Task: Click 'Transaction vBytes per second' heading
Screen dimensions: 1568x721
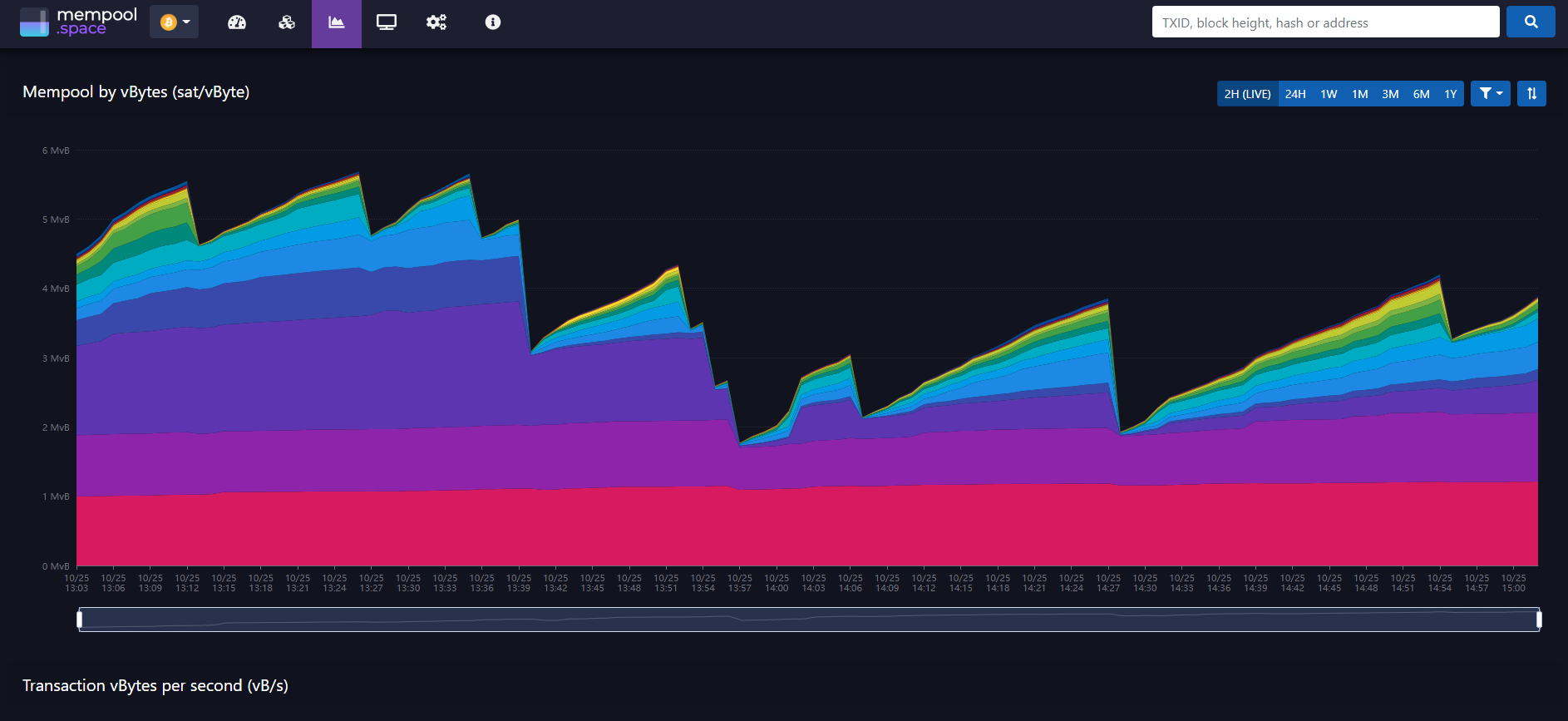Action: click(155, 686)
